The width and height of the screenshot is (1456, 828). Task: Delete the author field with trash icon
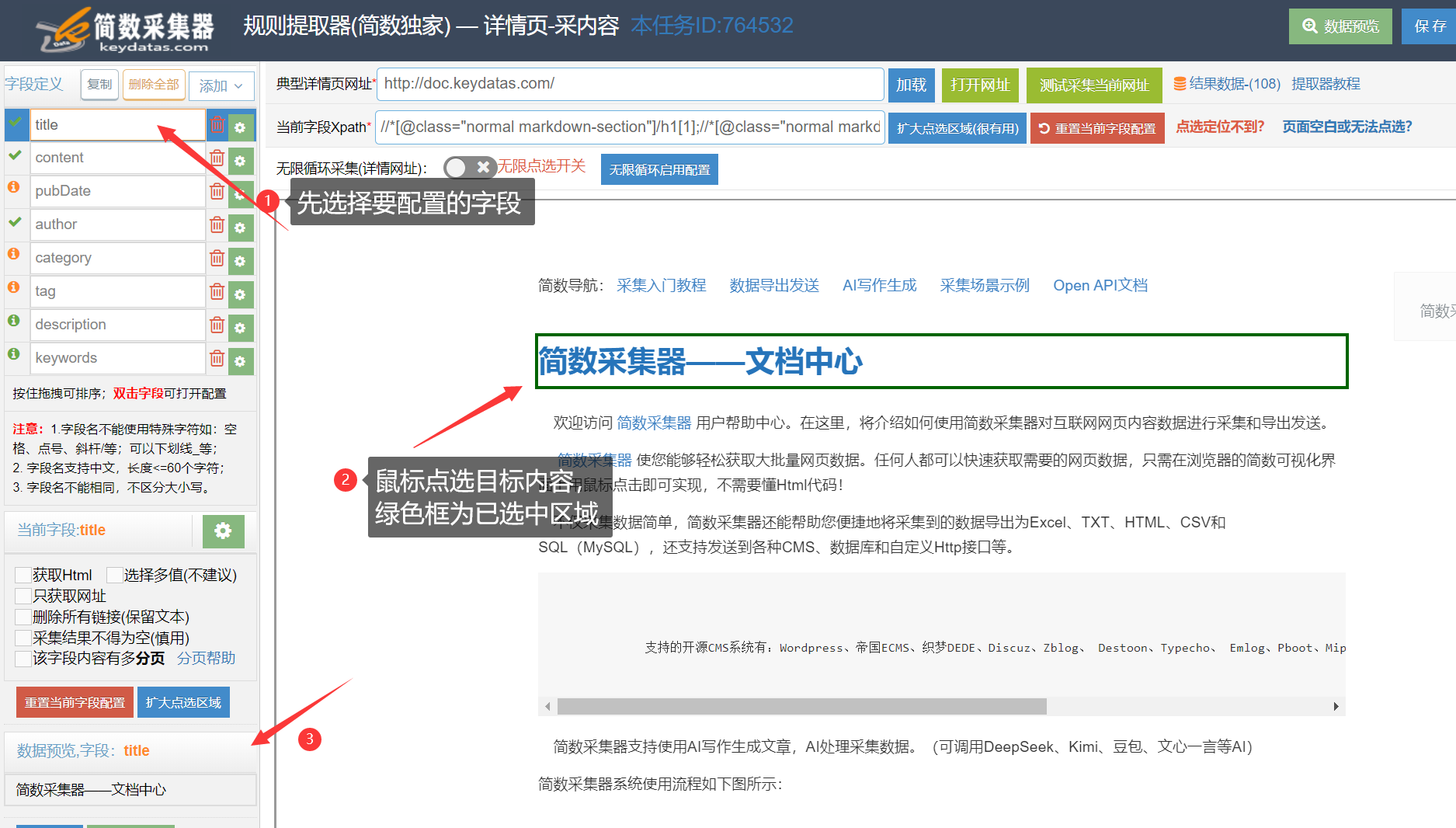(x=217, y=224)
